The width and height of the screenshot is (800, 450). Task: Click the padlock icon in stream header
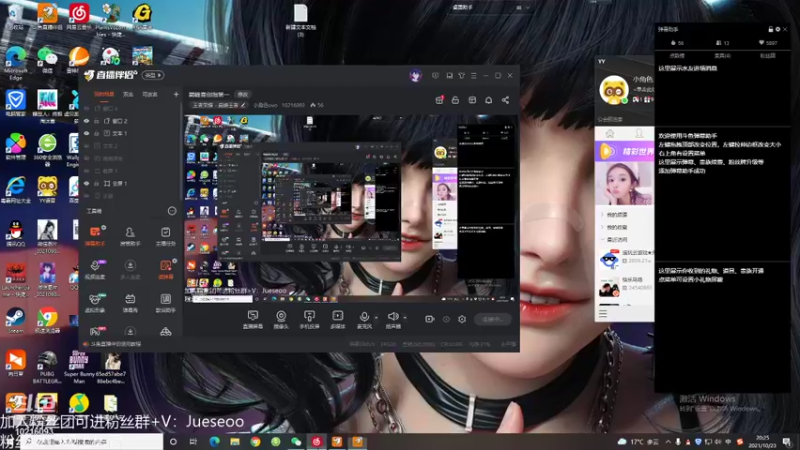pyautogui.click(x=455, y=100)
